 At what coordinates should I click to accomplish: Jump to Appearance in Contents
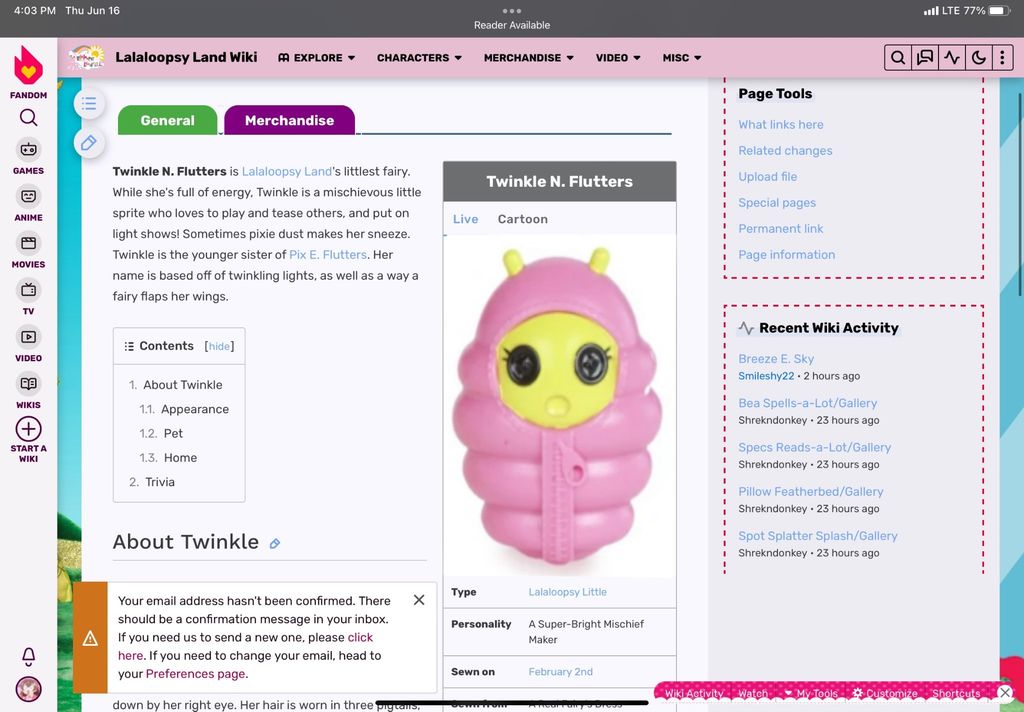click(195, 409)
